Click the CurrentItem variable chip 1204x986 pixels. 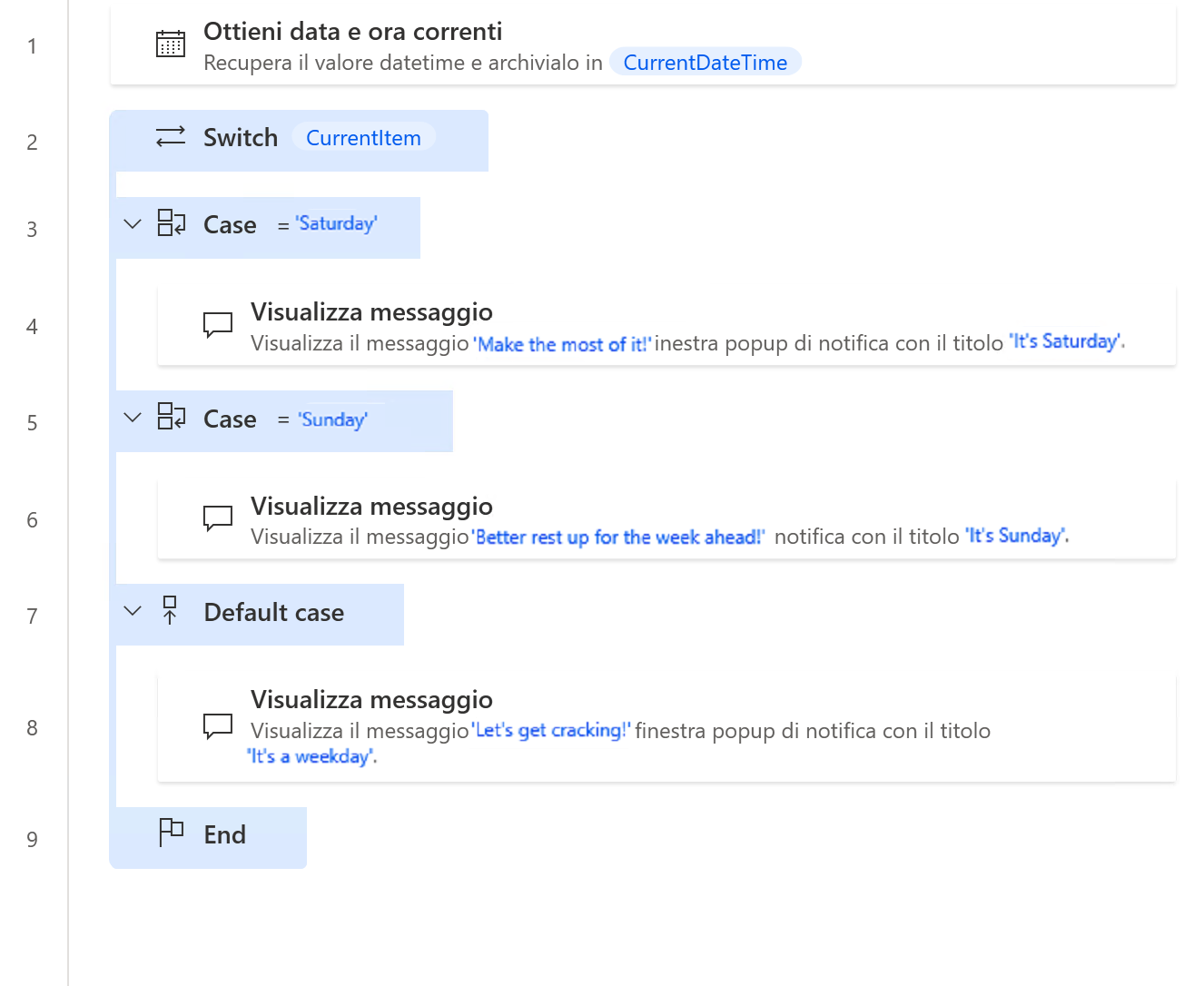point(363,138)
